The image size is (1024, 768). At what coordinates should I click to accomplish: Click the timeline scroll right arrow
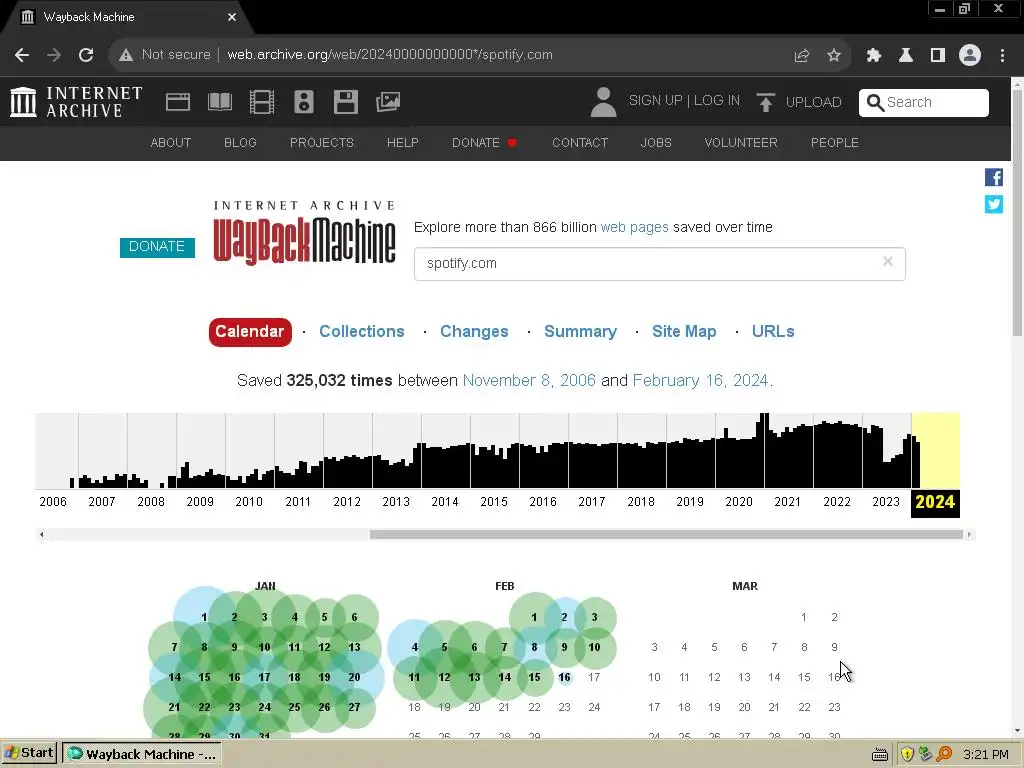969,534
